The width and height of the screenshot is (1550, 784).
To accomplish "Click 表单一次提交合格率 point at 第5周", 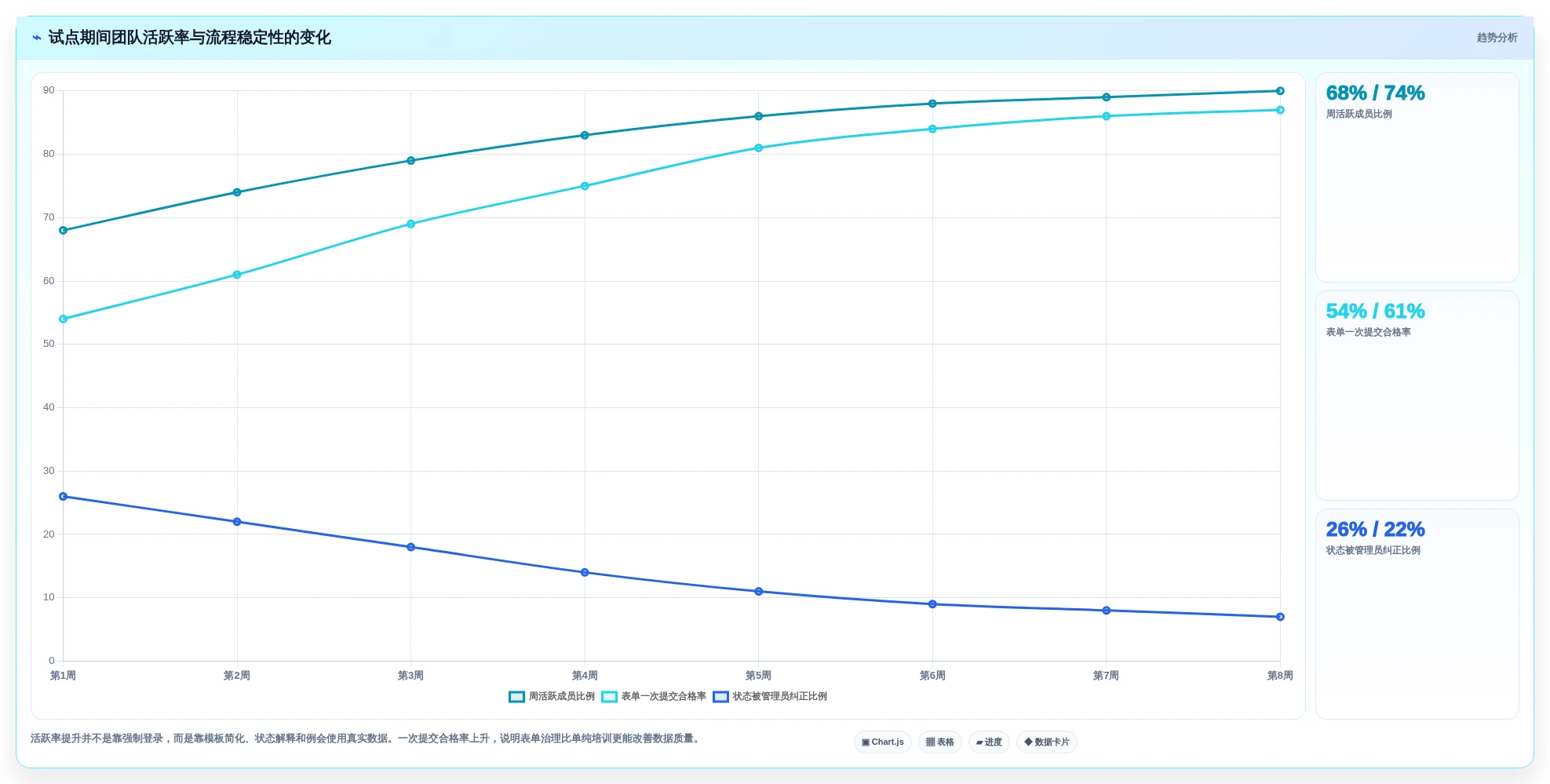I will (x=758, y=148).
